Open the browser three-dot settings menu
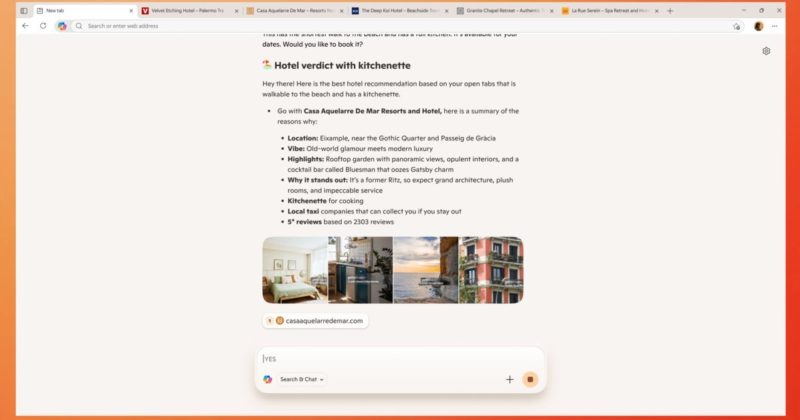This screenshot has width=800, height=420. click(x=775, y=25)
